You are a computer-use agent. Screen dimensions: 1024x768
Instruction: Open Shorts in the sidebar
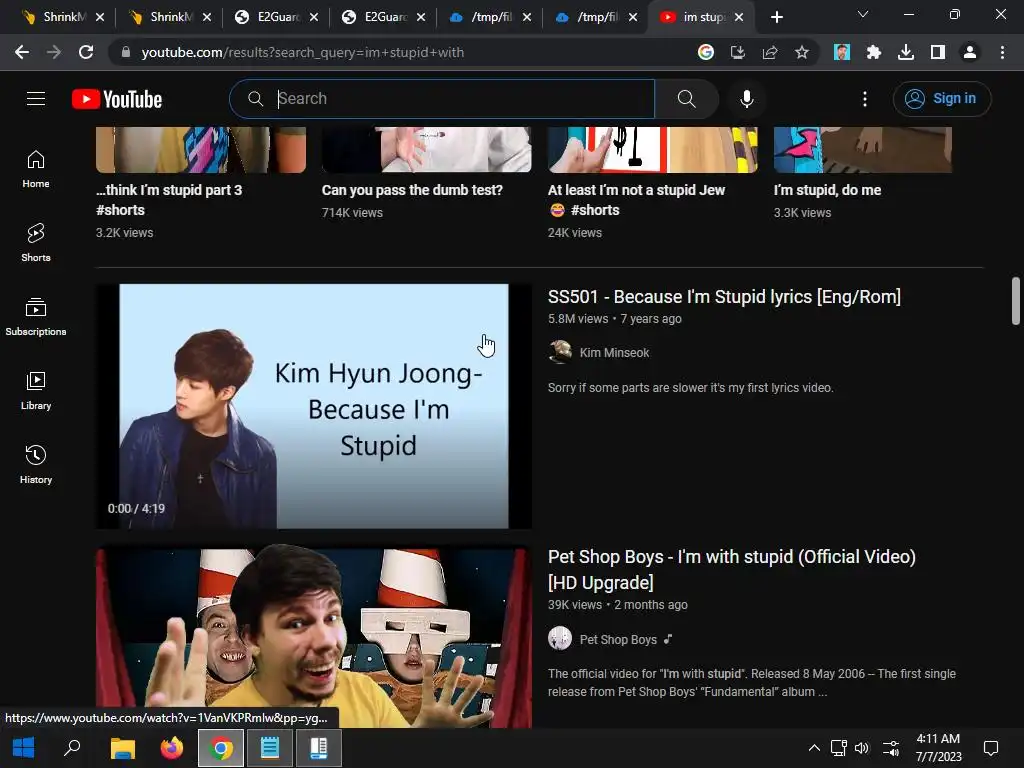pos(36,243)
